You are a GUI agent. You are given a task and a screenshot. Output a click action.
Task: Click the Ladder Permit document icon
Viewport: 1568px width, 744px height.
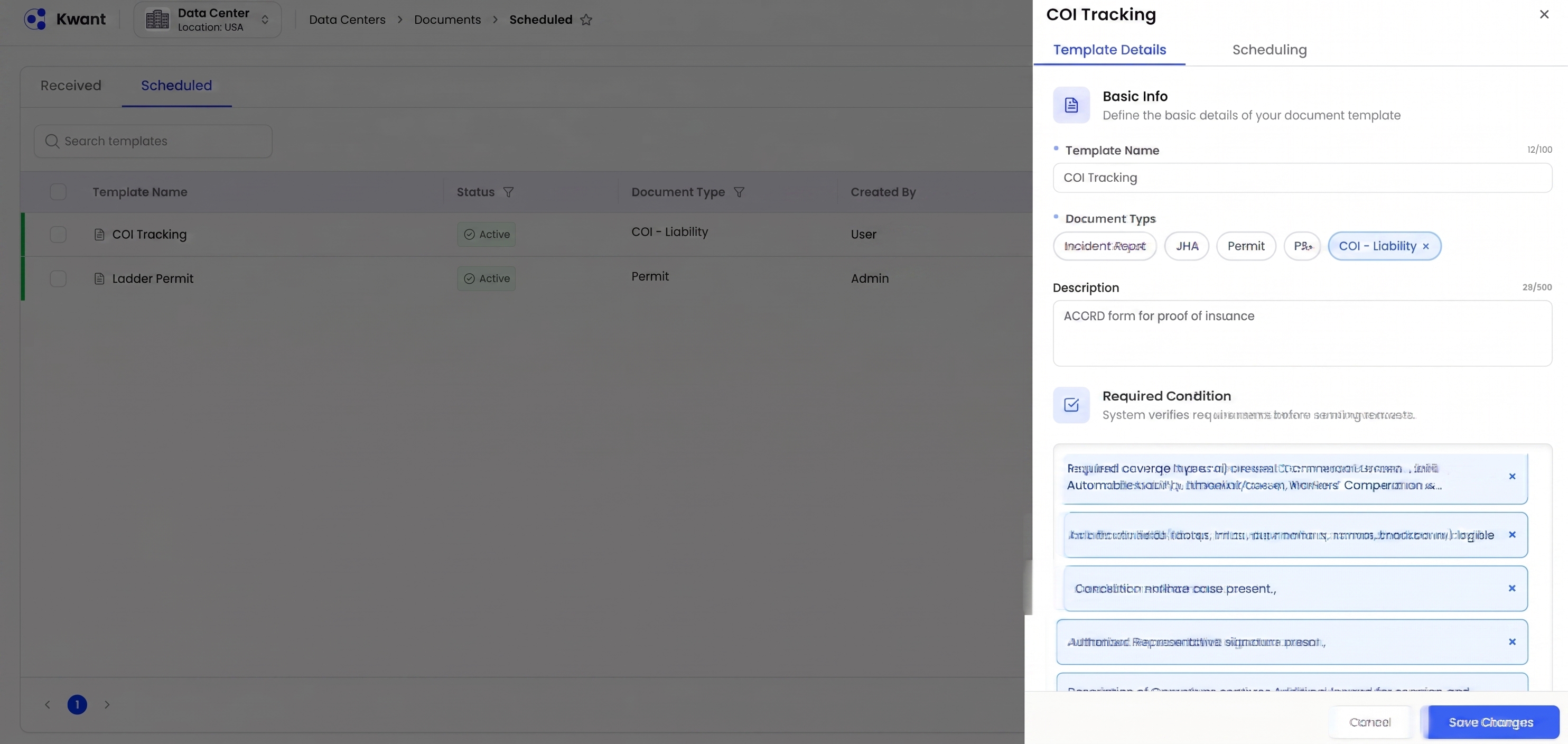[x=99, y=278]
